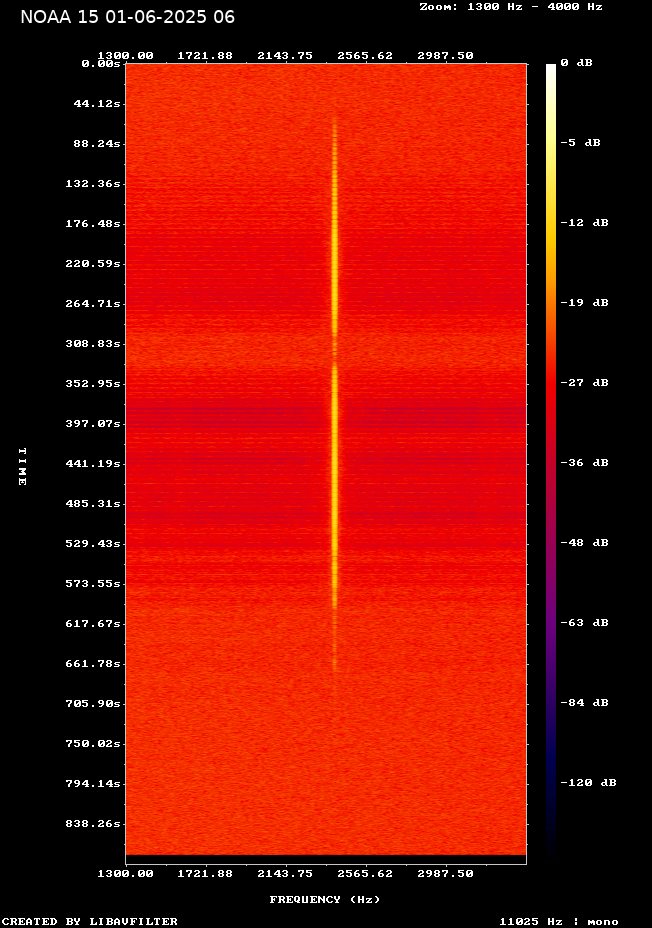Click the '264.71s' time axis label
The image size is (652, 928).
pyautogui.click(x=93, y=304)
